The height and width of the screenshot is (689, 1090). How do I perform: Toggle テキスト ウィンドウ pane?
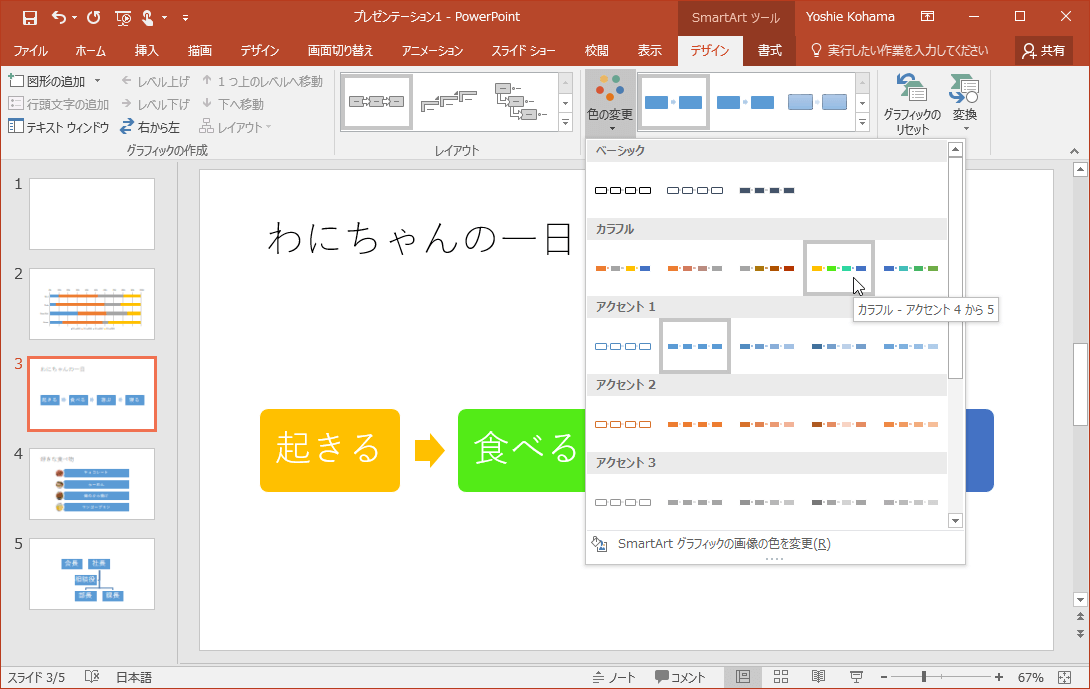pyautogui.click(x=59, y=127)
